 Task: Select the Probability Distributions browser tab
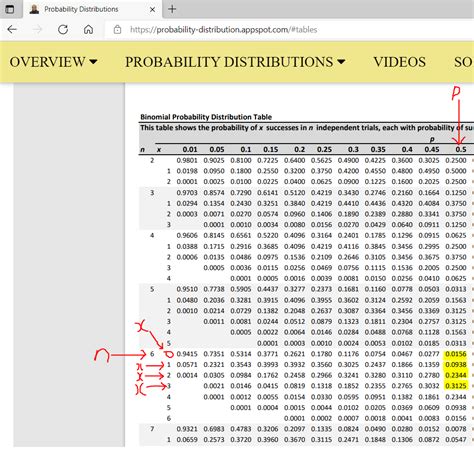pyautogui.click(x=93, y=9)
